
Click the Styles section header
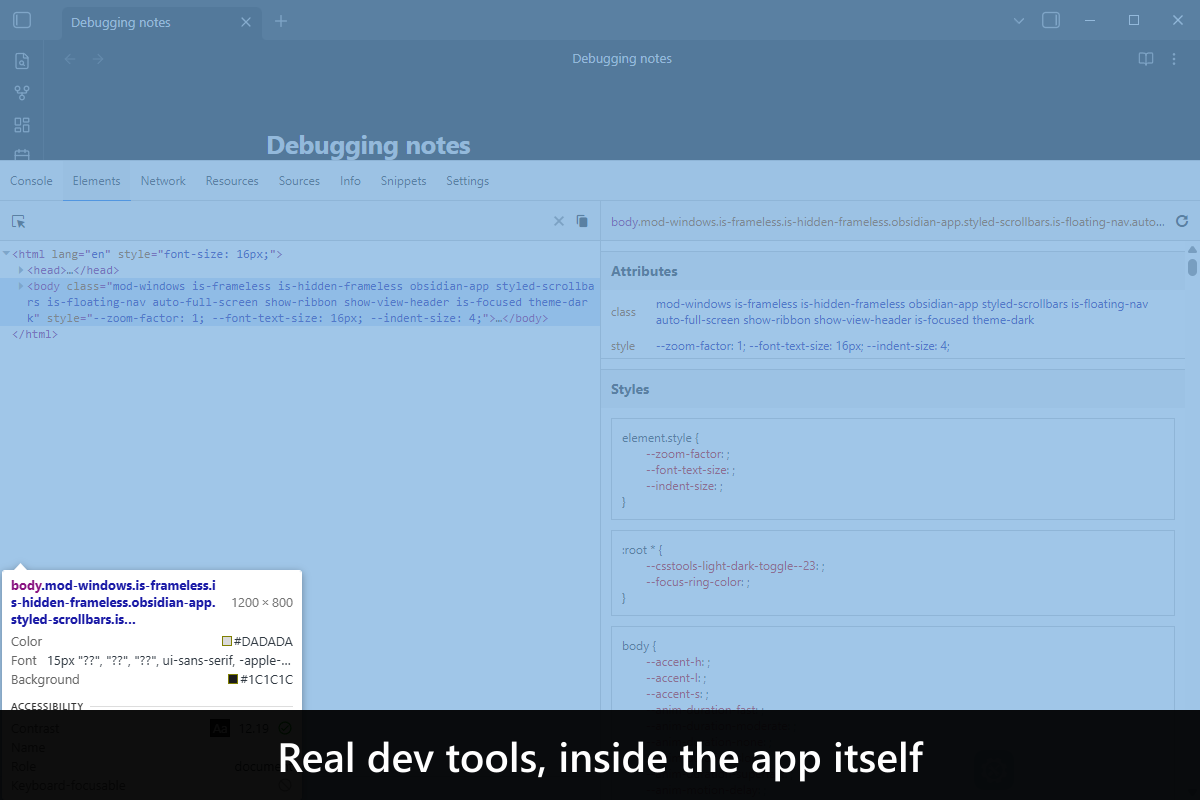coord(892,389)
